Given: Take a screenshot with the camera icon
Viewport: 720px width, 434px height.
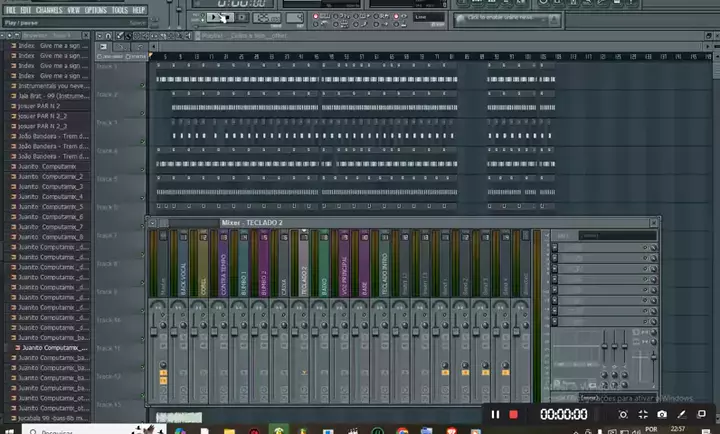Looking at the screenshot, I should [661, 414].
